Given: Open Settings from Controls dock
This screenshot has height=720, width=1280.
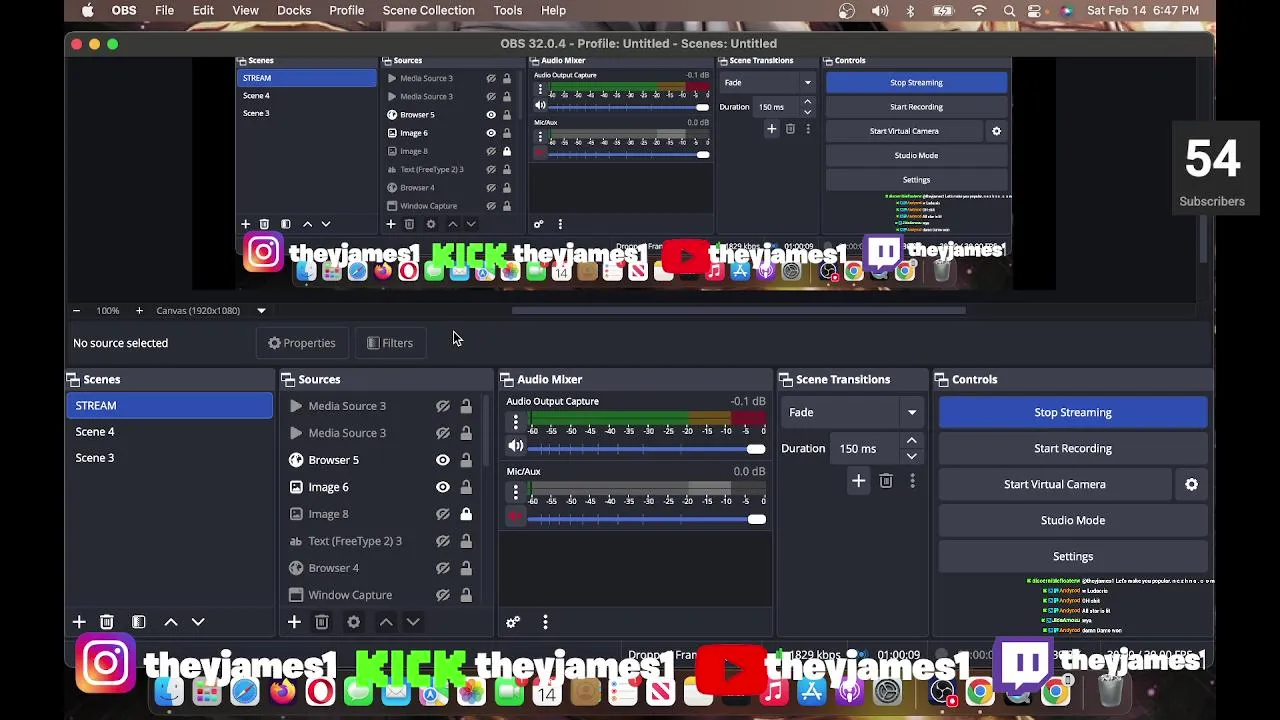Looking at the screenshot, I should 1073,556.
